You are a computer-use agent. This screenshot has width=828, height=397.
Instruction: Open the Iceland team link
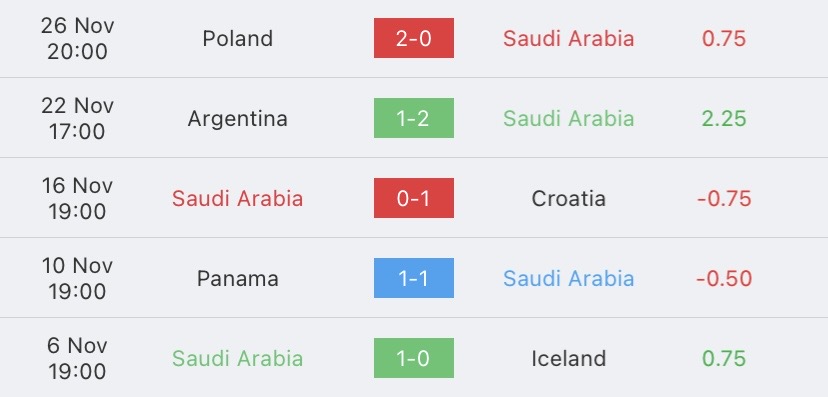tap(568, 358)
